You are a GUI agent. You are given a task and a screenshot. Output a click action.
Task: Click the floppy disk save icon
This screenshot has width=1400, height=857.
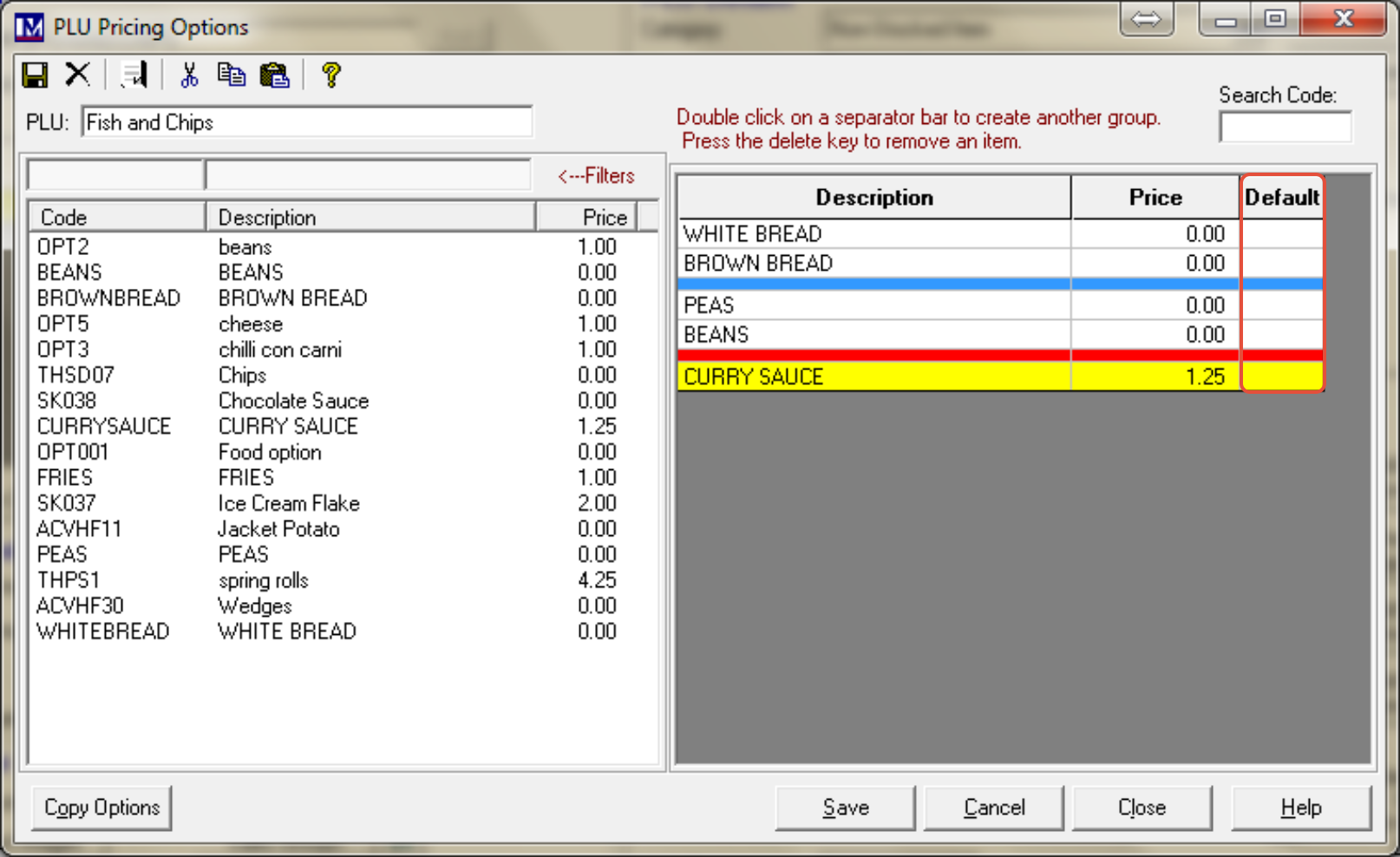coord(35,75)
